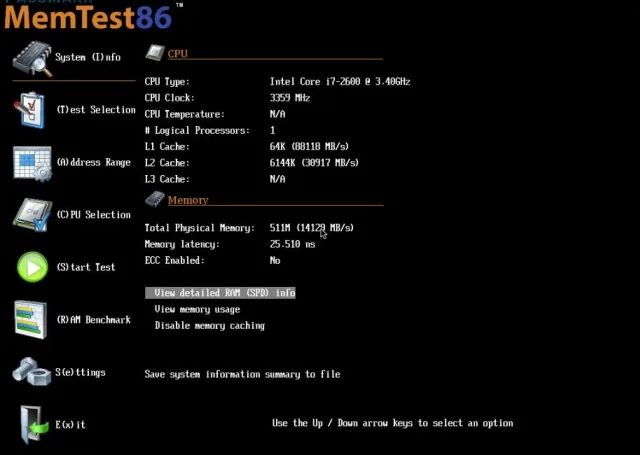The image size is (640, 455).
Task: Open the S(e)ttings menu label
Action: (x=80, y=372)
